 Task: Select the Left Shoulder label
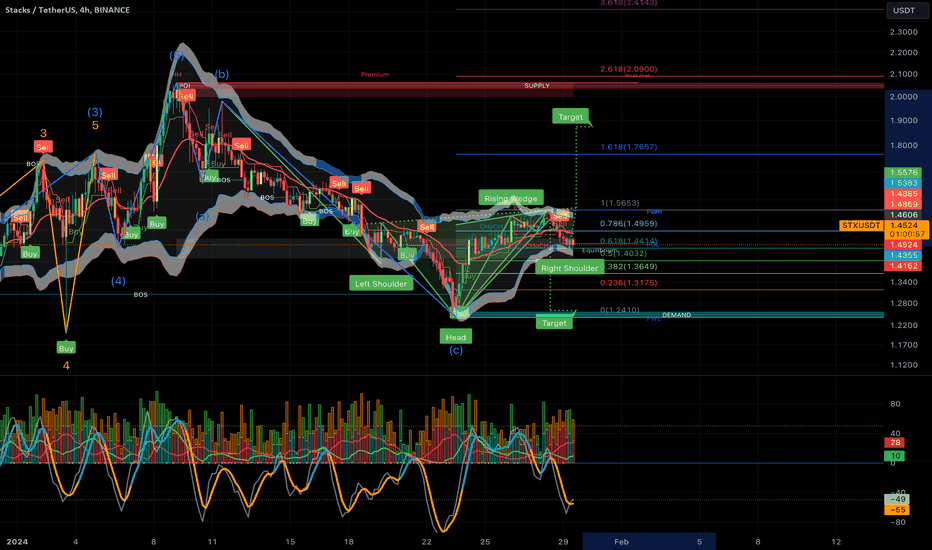coord(381,284)
